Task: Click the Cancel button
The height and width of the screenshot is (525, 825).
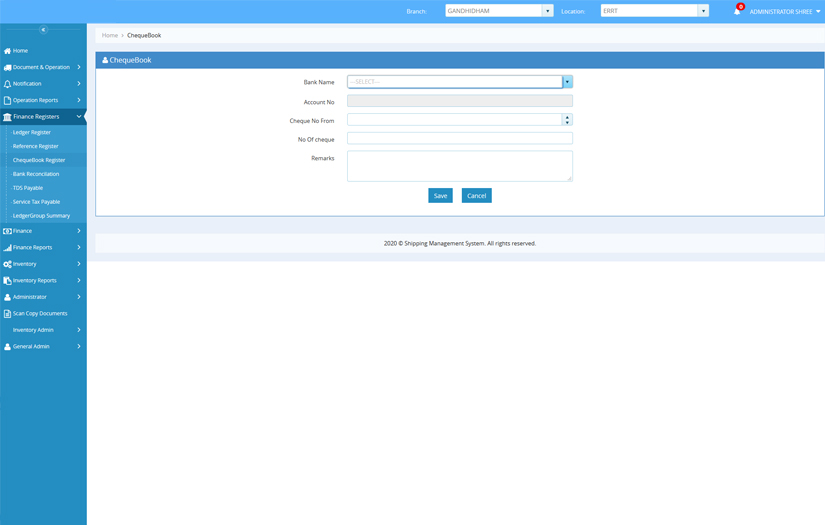Action: (x=477, y=196)
